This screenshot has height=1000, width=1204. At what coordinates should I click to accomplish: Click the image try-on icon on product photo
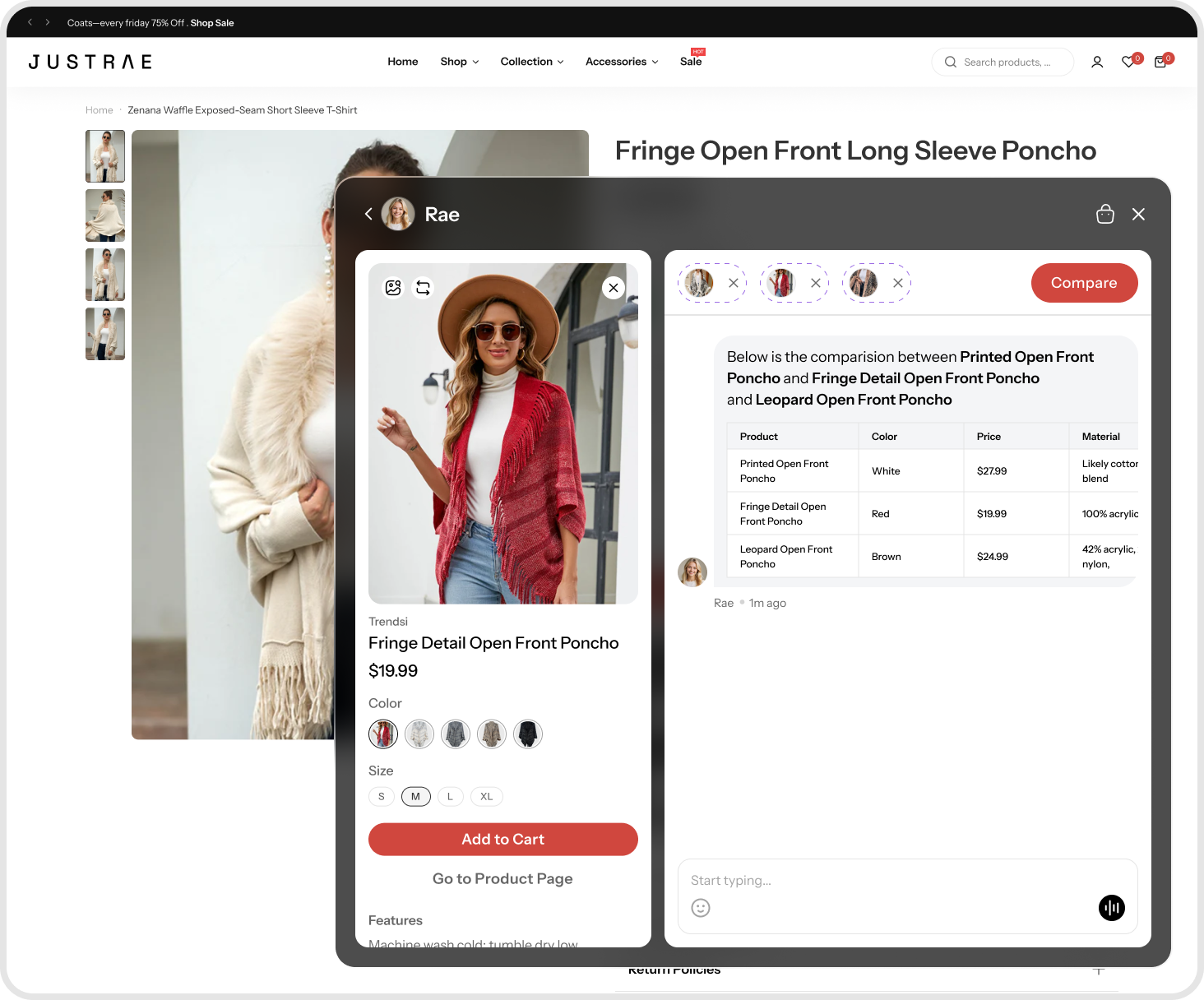tap(393, 288)
